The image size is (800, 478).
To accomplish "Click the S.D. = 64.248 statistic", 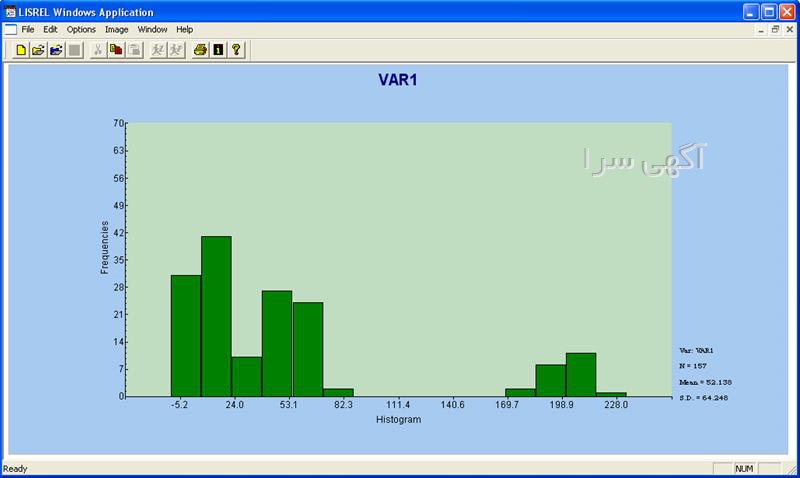I will (x=704, y=398).
